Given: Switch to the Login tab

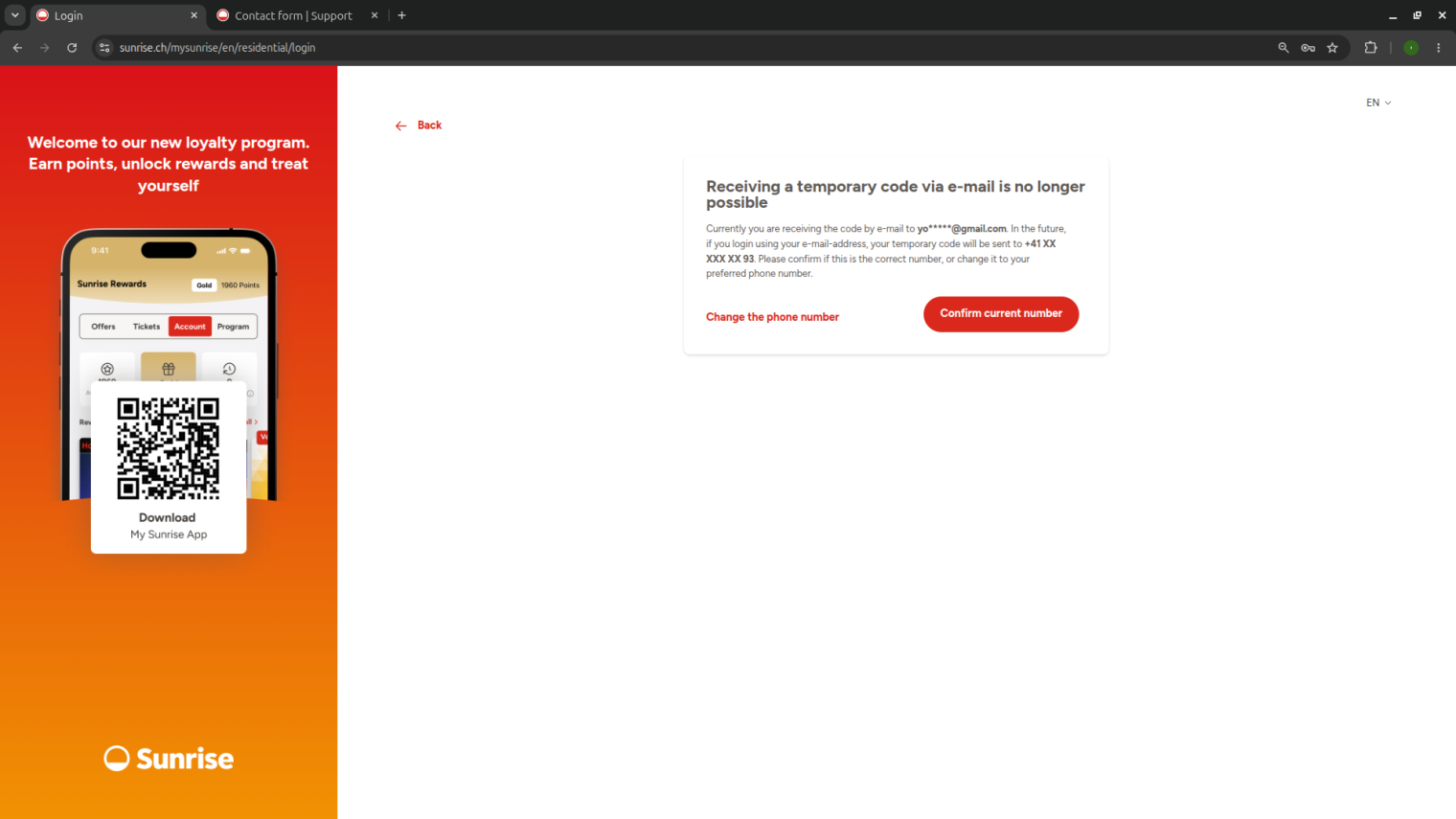Looking at the screenshot, I should (x=117, y=15).
